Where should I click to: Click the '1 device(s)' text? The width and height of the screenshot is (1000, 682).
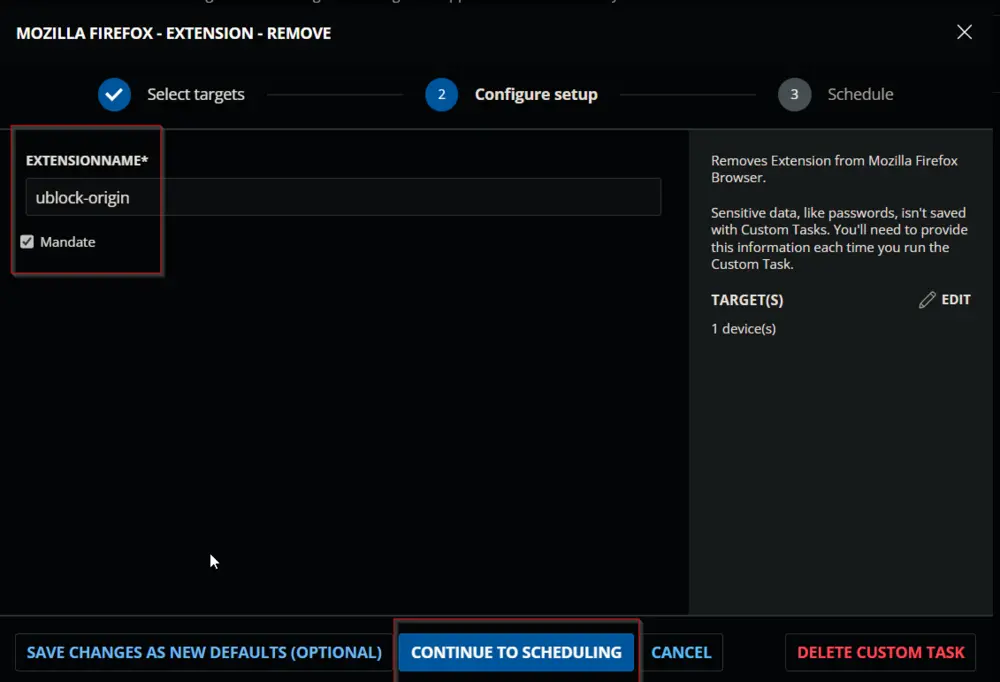(743, 329)
